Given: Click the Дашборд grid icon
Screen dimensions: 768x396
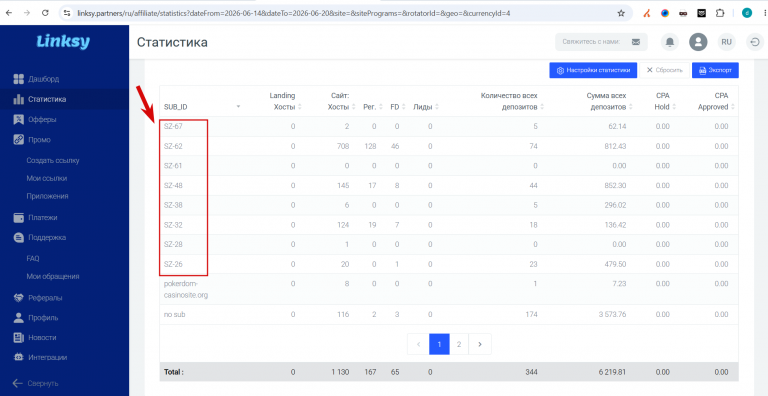Looking at the screenshot, I should pyautogui.click(x=19, y=79).
